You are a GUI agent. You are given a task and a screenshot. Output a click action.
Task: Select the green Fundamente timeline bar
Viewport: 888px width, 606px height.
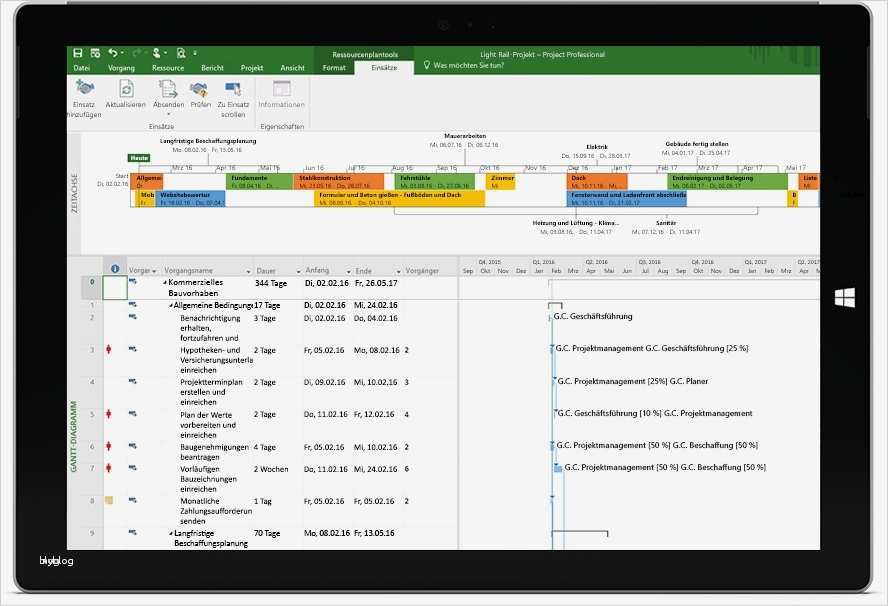[259, 181]
